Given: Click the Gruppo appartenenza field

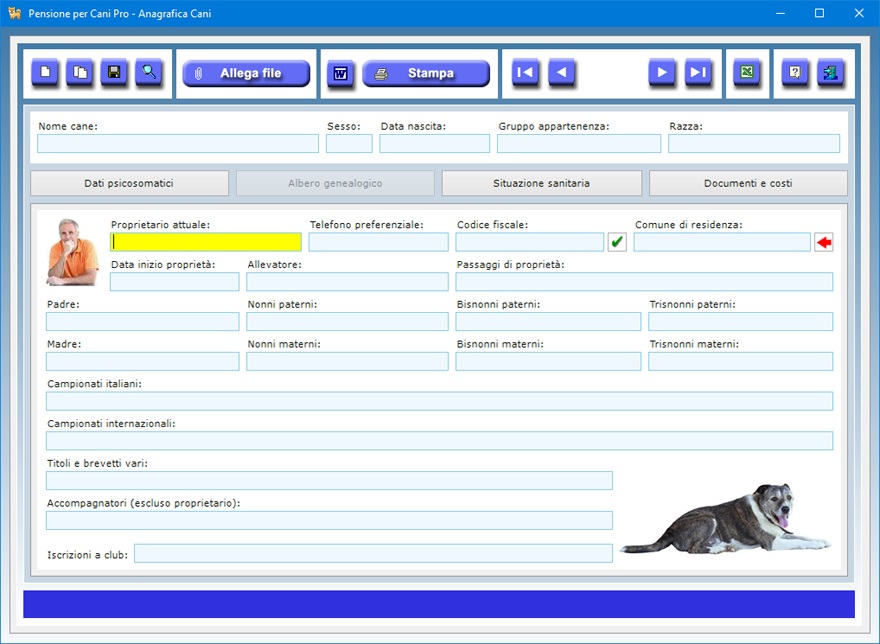Looking at the screenshot, I should pyautogui.click(x=579, y=144).
